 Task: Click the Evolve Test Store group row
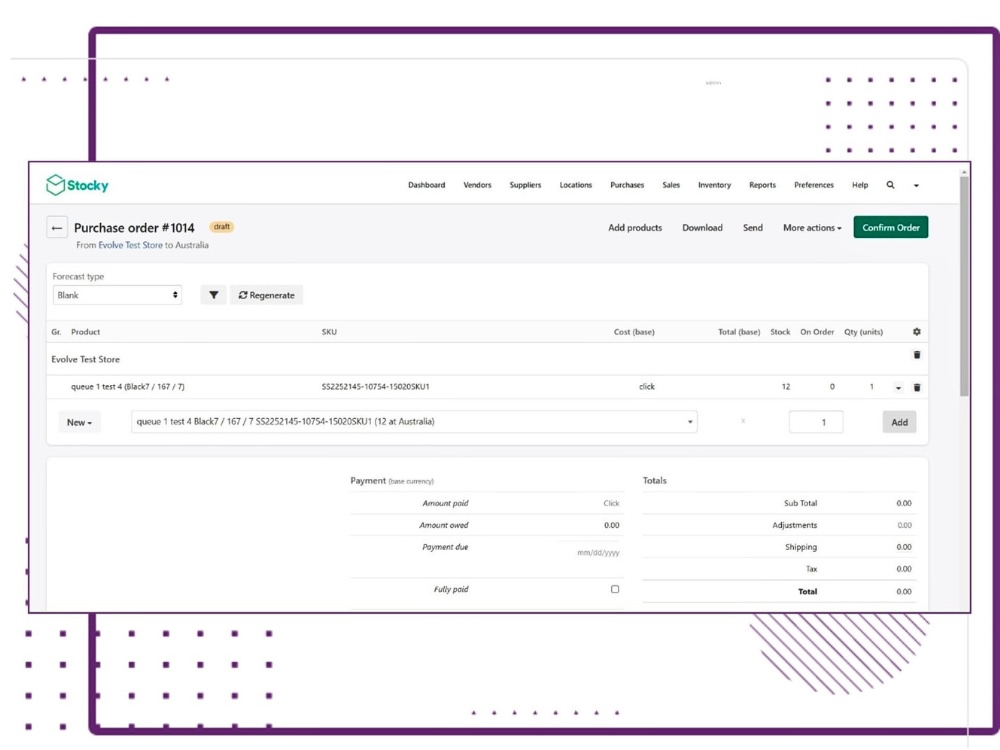tap(487, 359)
